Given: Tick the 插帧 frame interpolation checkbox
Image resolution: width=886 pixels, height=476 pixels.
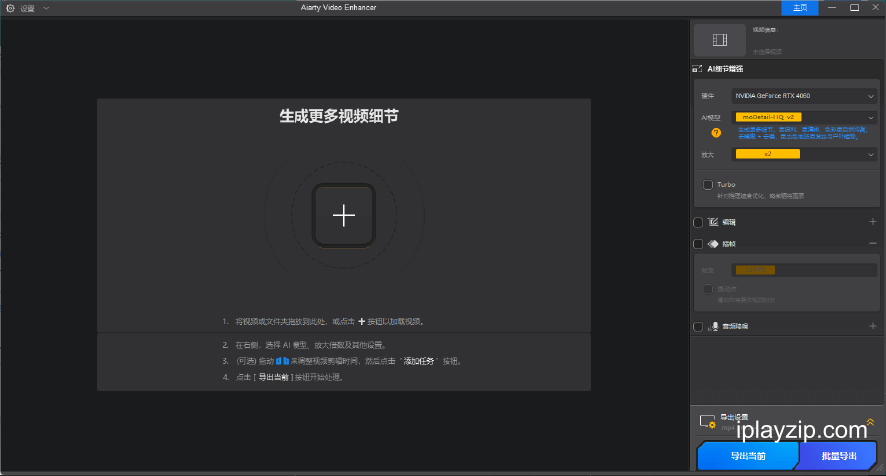Looking at the screenshot, I should tap(698, 244).
